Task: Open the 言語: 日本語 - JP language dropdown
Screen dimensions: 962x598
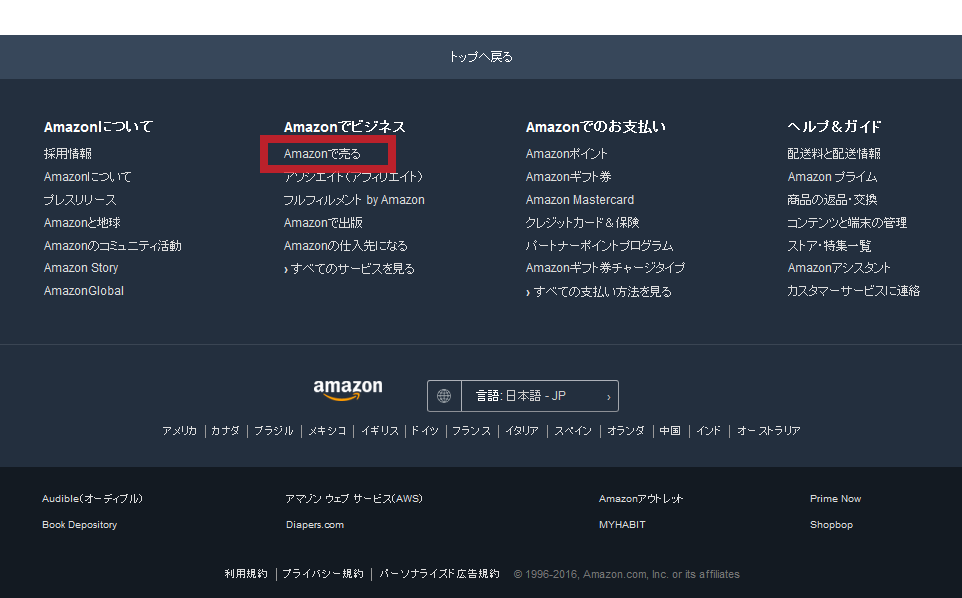Action: coord(523,396)
